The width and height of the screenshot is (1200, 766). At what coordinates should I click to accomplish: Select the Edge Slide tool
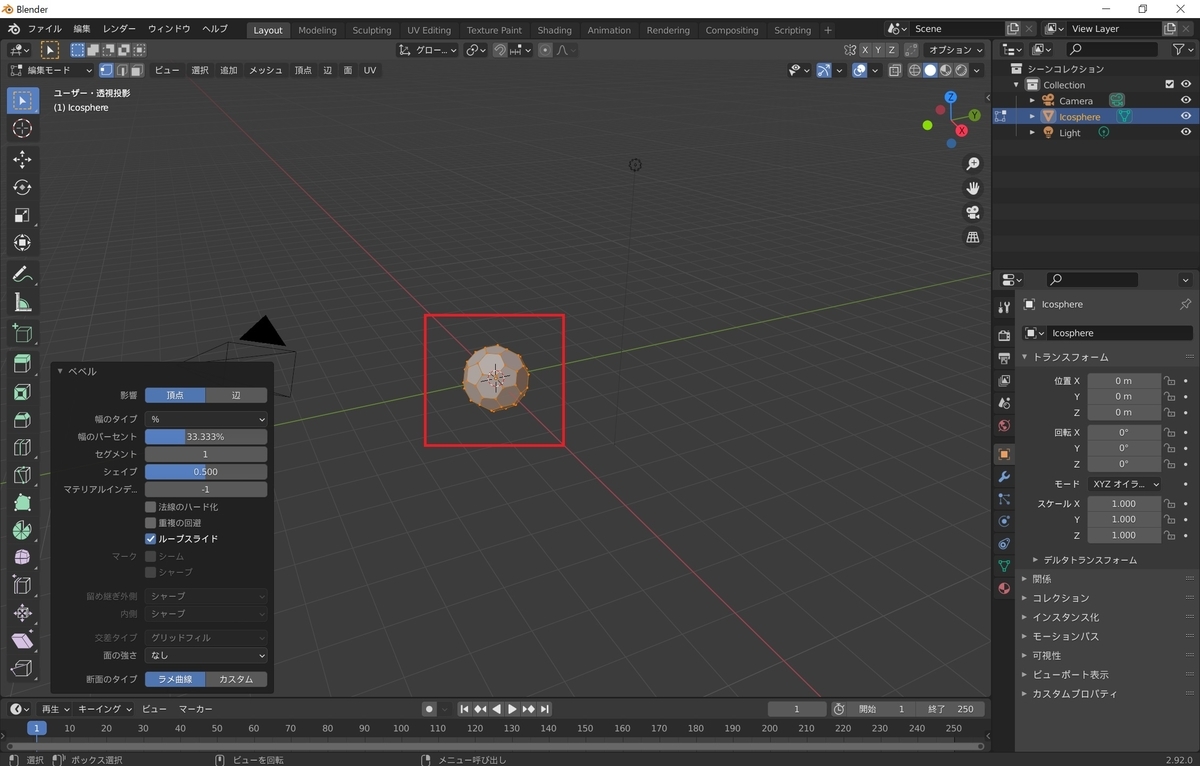coord(22,585)
